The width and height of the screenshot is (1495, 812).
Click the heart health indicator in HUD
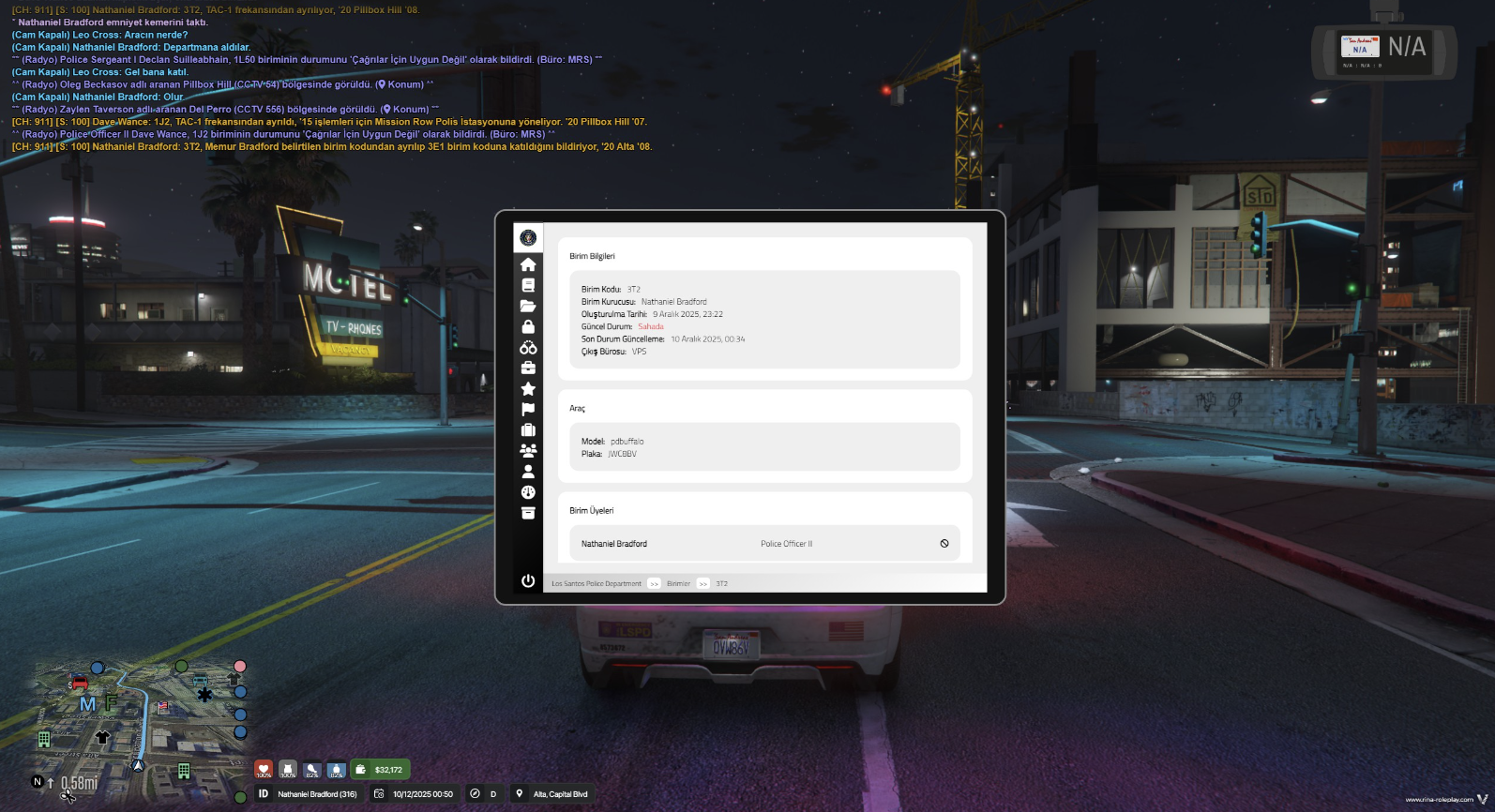coord(264,770)
